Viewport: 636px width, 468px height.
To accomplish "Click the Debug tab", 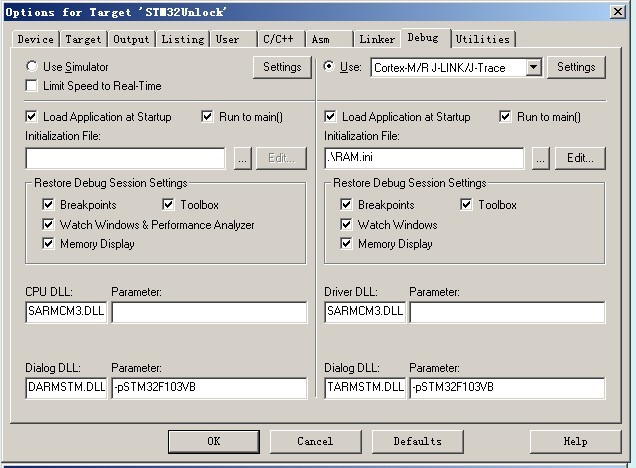I will click(425, 38).
